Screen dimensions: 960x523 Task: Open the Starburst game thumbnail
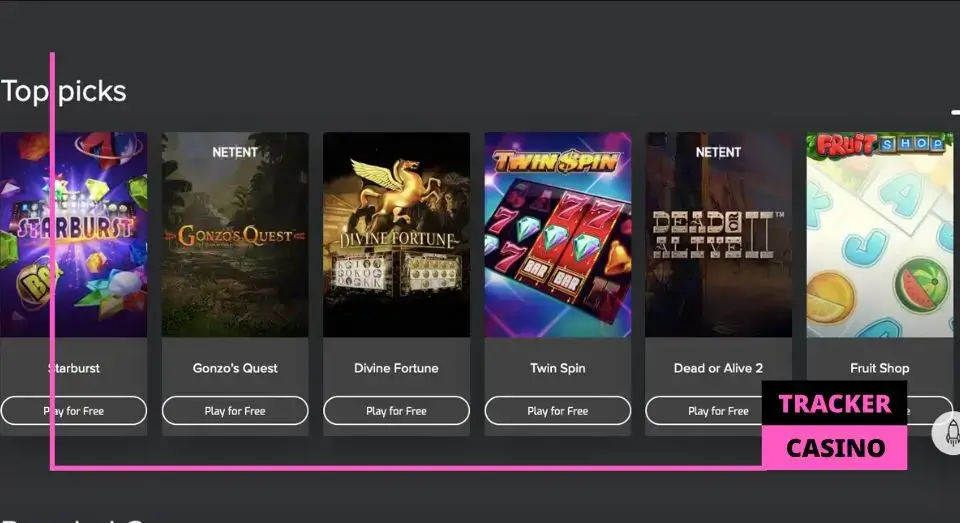tap(73, 235)
